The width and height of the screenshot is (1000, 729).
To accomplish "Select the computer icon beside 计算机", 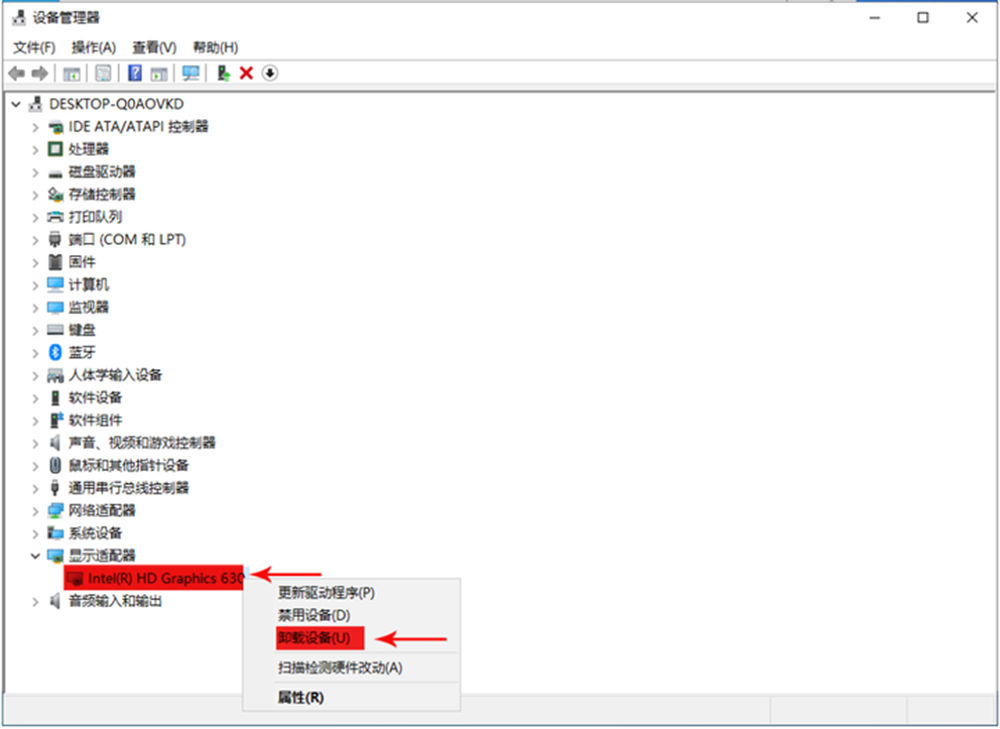I will point(55,284).
